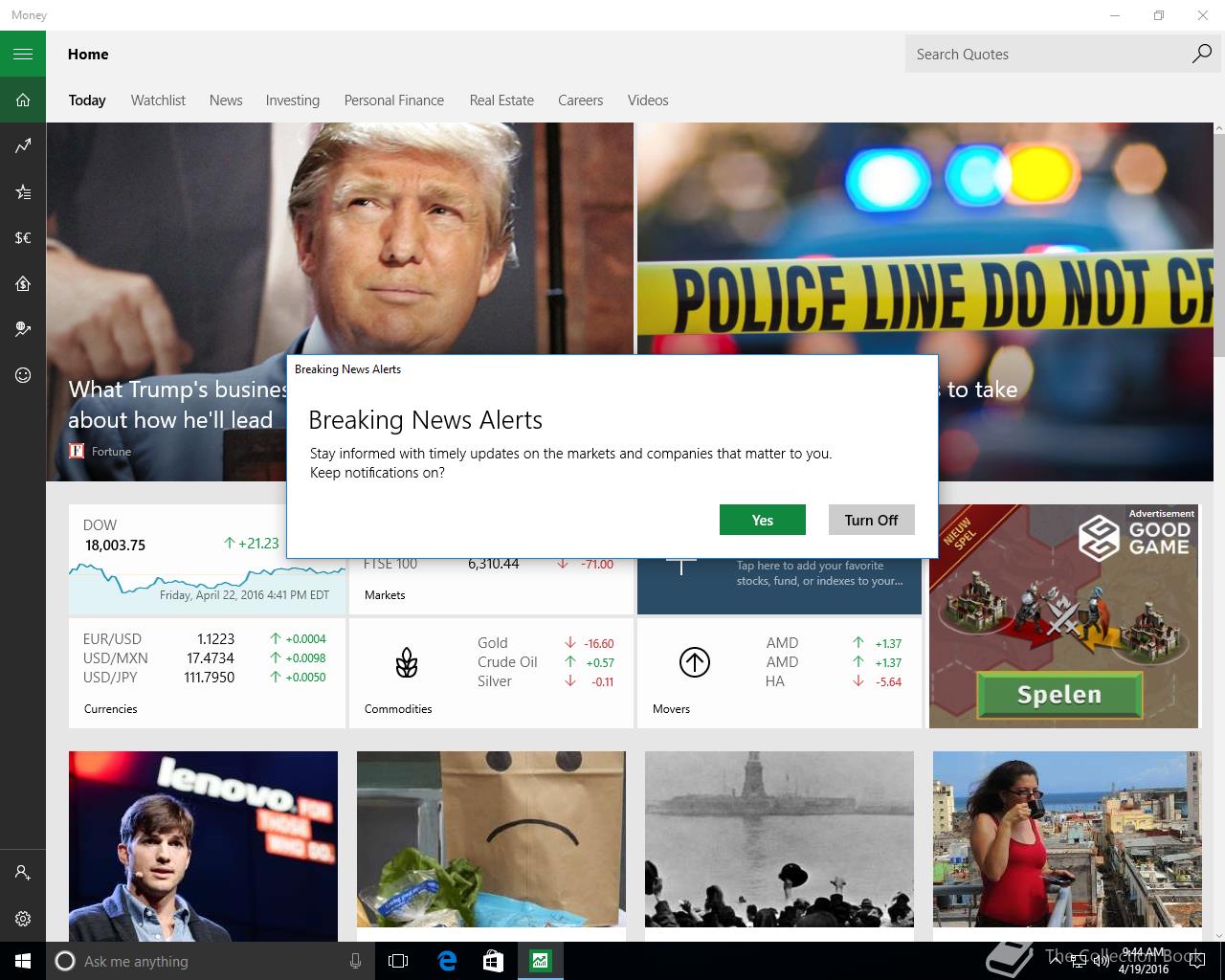
Task: Open the Store from the taskbar
Action: (493, 961)
